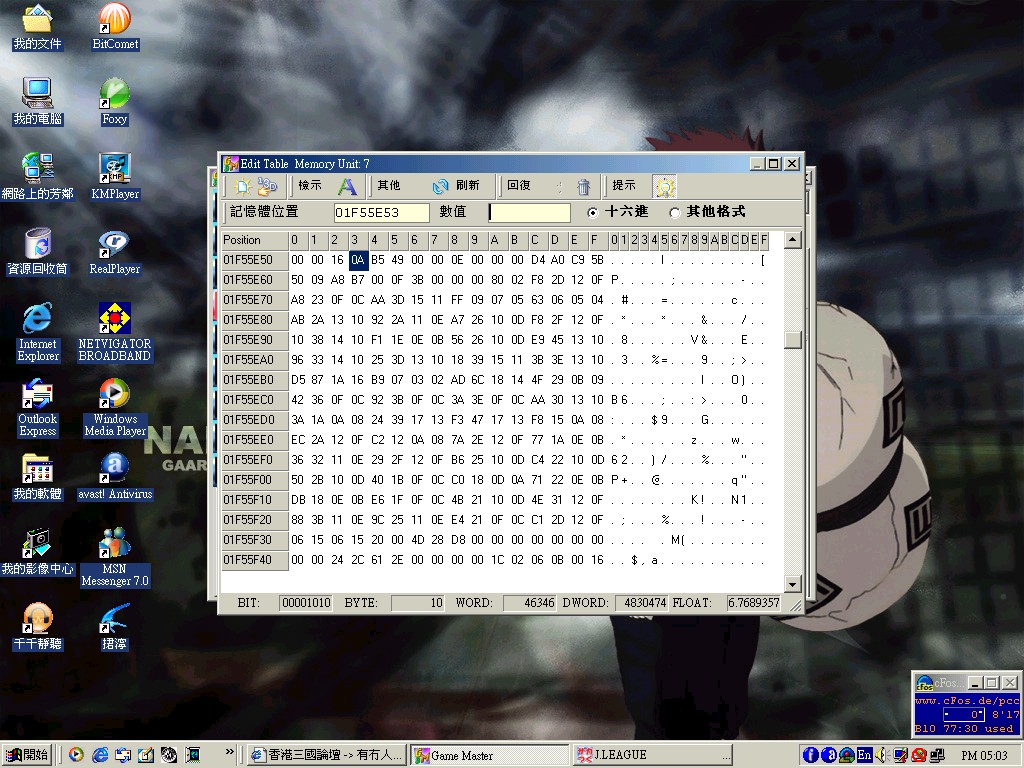1024x768 pixels.
Task: Switch to the Game Master taskbar button
Action: pos(490,755)
